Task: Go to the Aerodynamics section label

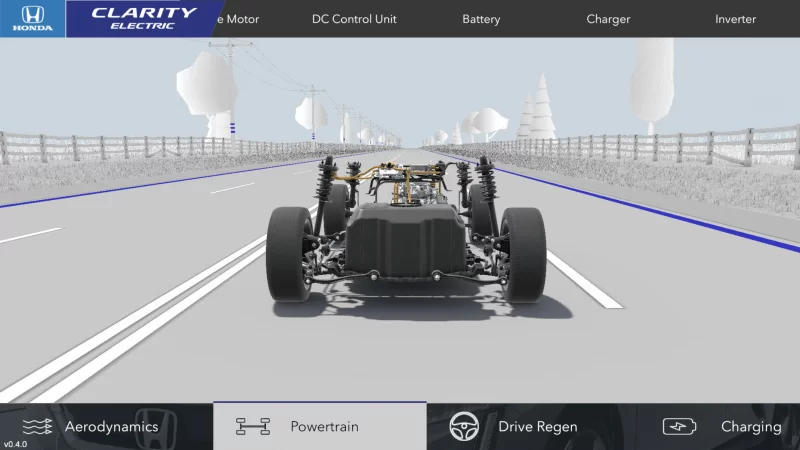Action: [111, 427]
